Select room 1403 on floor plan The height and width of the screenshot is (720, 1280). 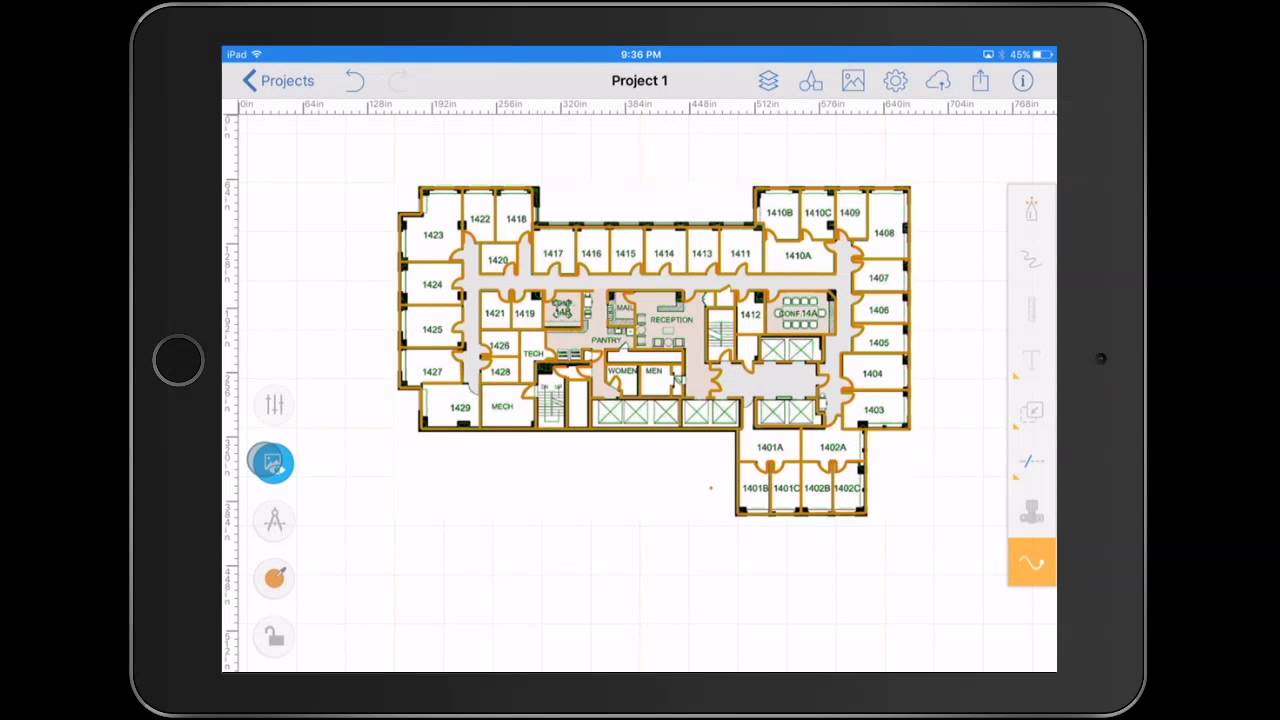click(874, 410)
